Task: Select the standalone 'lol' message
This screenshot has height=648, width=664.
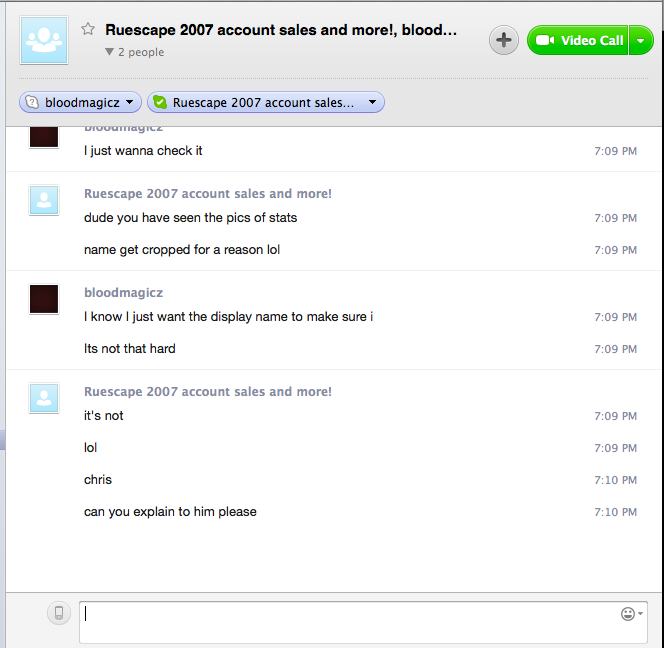Action: pos(90,448)
